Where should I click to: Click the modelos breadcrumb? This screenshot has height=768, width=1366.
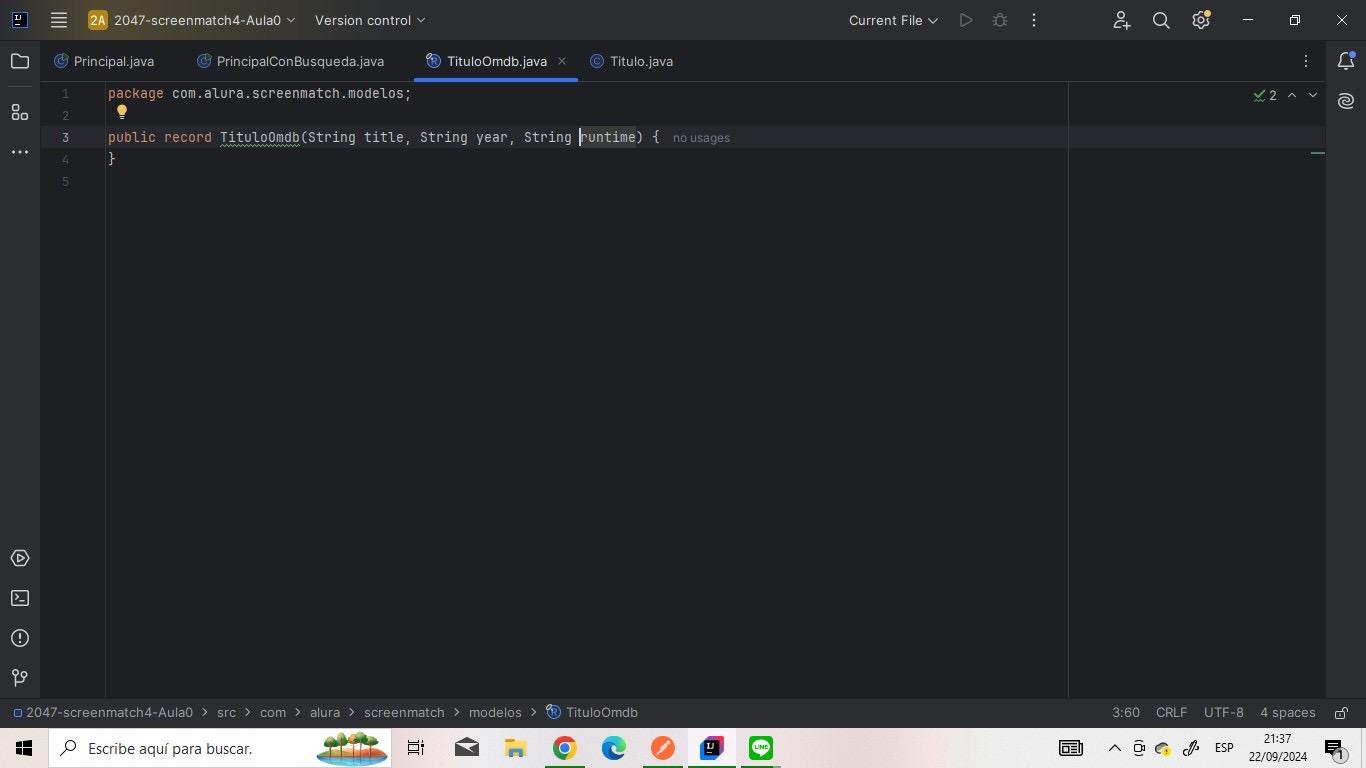pos(495,713)
